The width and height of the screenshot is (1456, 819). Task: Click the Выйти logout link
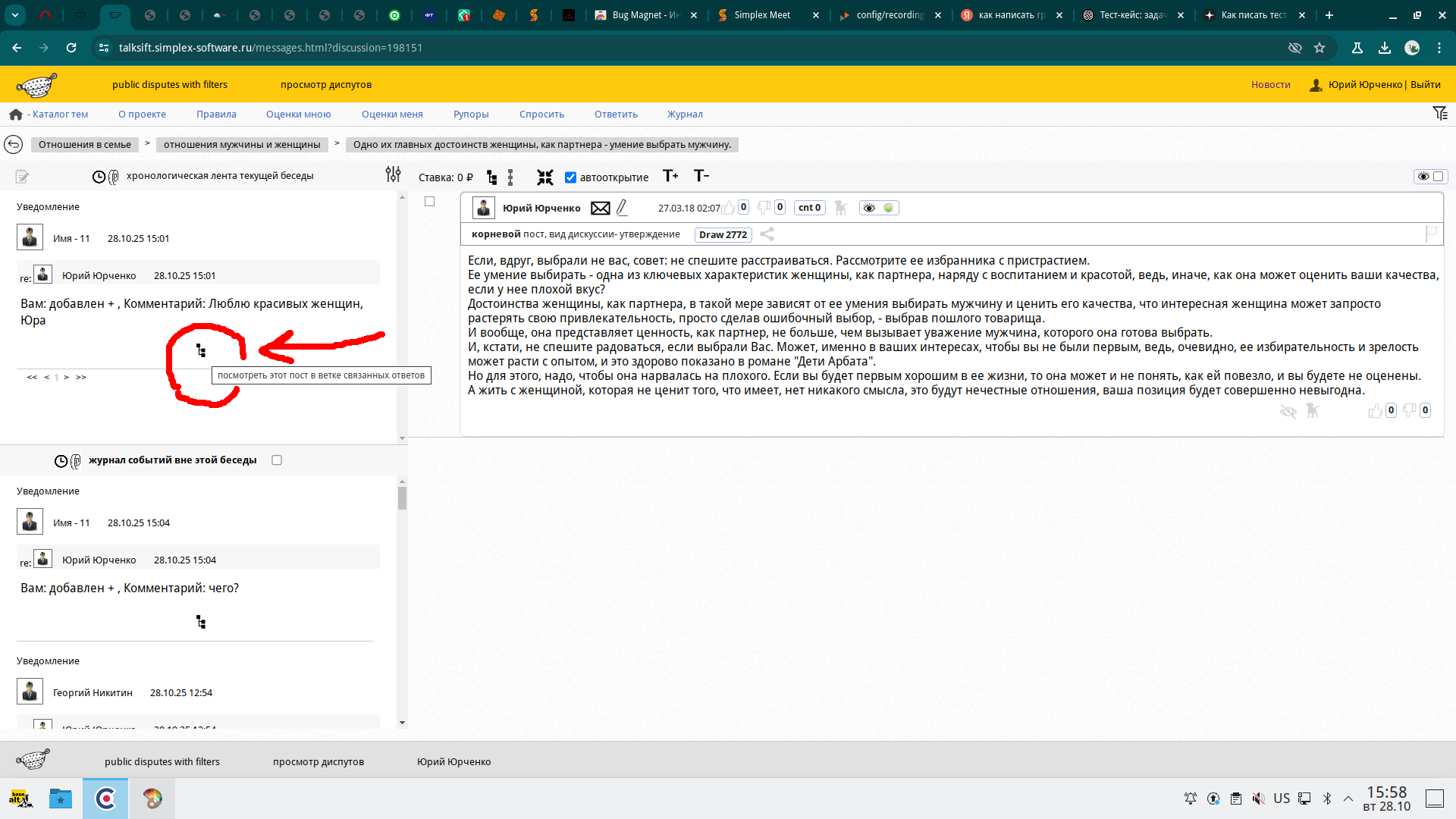point(1425,85)
